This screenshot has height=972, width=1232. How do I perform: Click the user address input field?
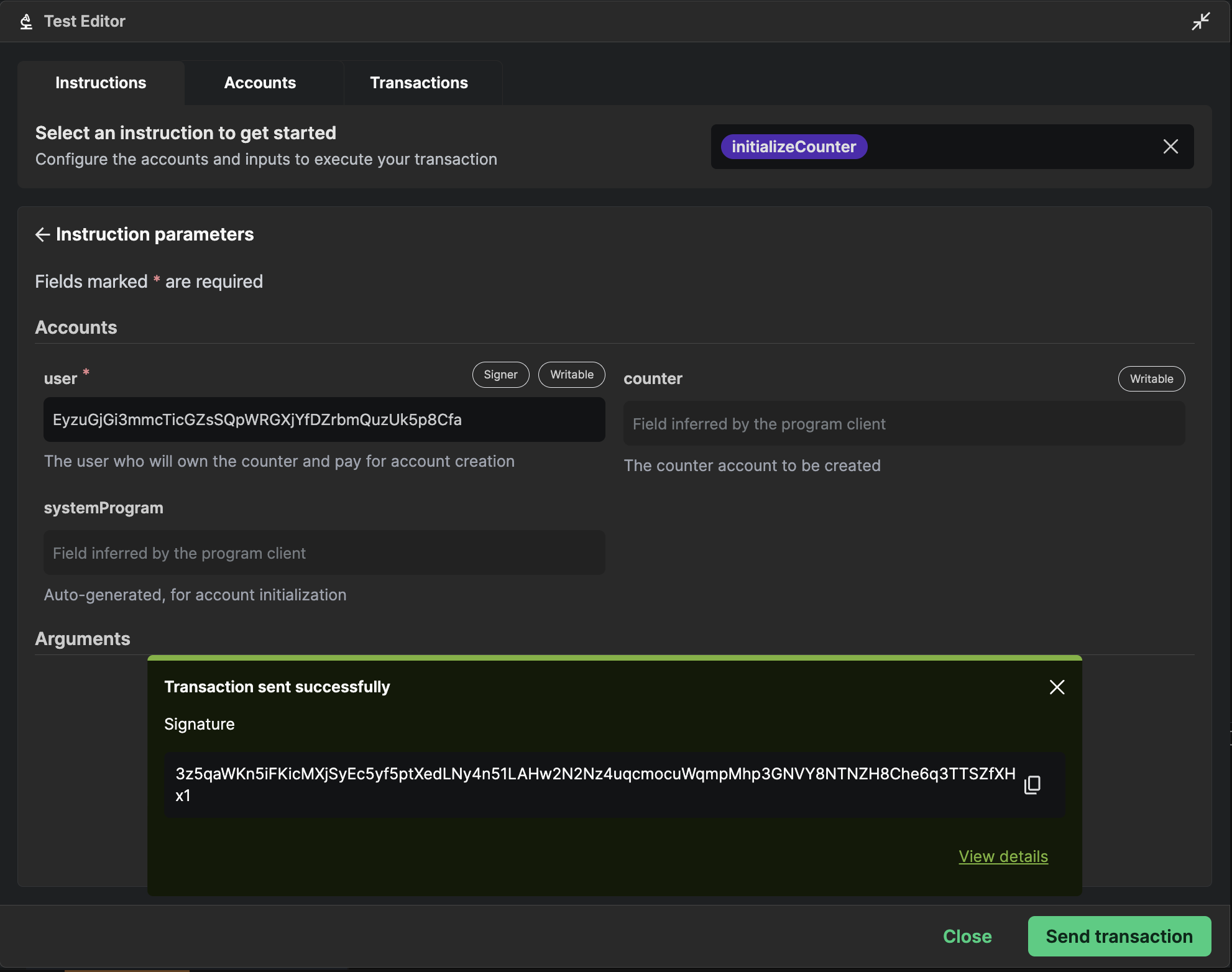(x=323, y=419)
